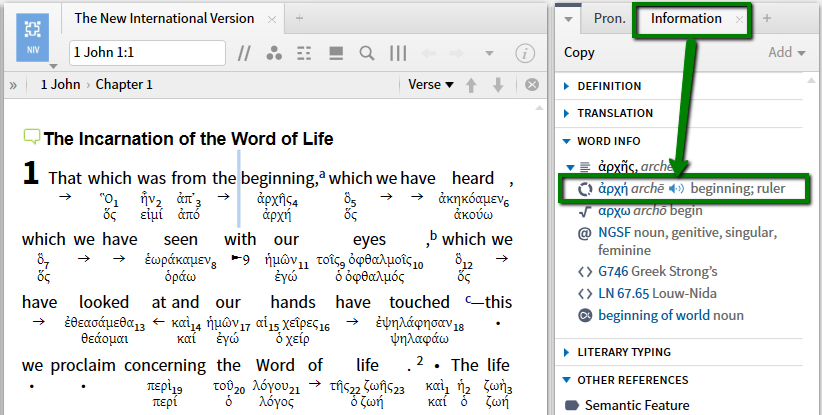Screen dimensions: 822x415
Task: Collapse the OTHER REFERENCES section
Action: pyautogui.click(x=566, y=380)
